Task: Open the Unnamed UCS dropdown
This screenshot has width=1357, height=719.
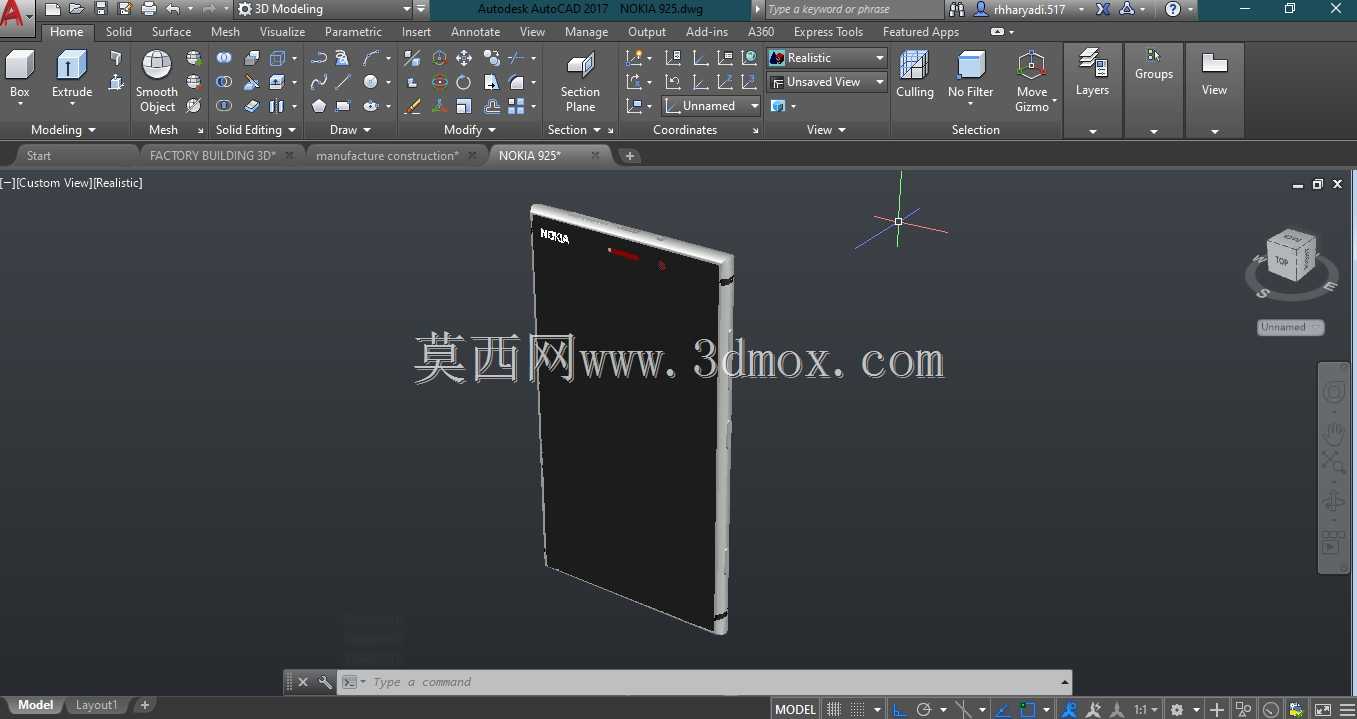Action: pos(711,106)
